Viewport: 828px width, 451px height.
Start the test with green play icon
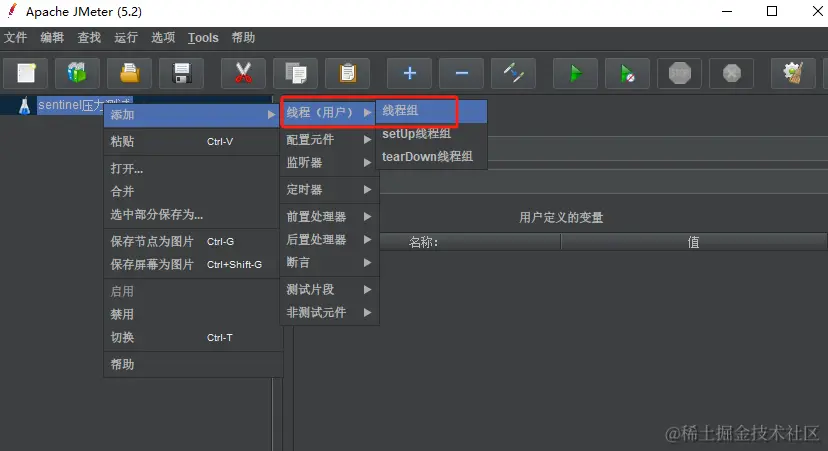(576, 73)
